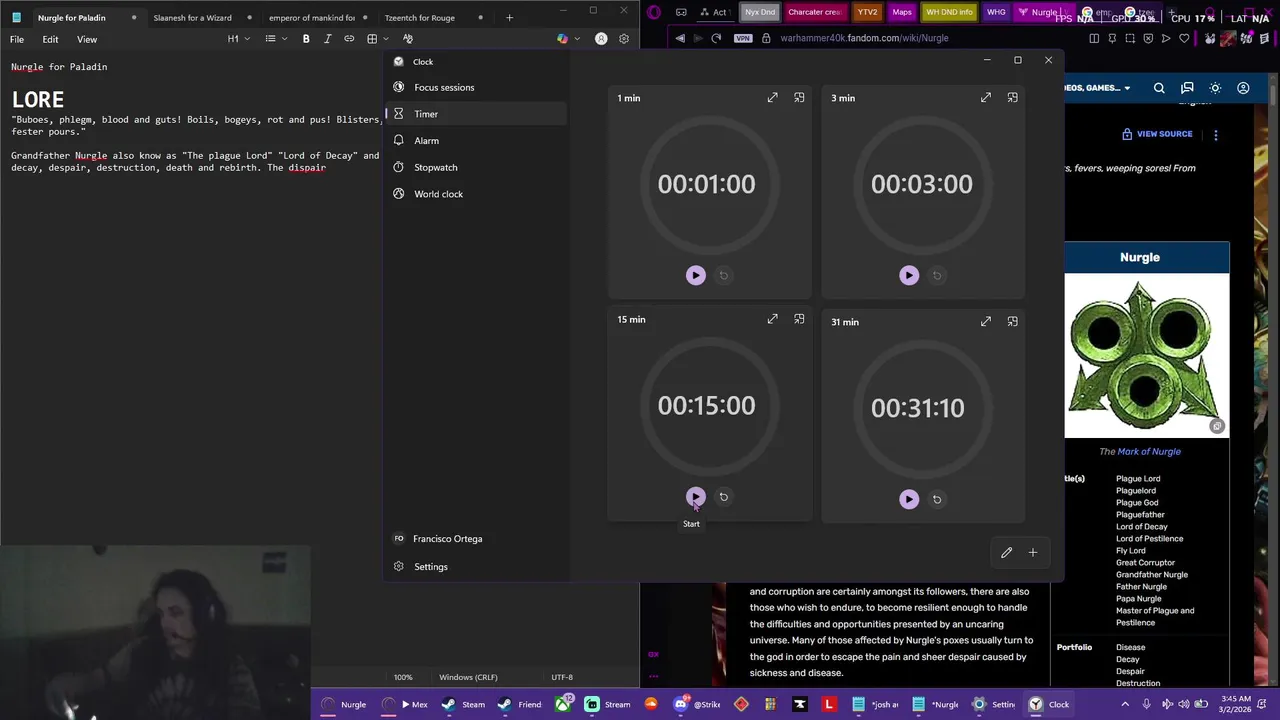Open Francisco Ortega account entry
Image resolution: width=1280 pixels, height=720 pixels.
478,539
